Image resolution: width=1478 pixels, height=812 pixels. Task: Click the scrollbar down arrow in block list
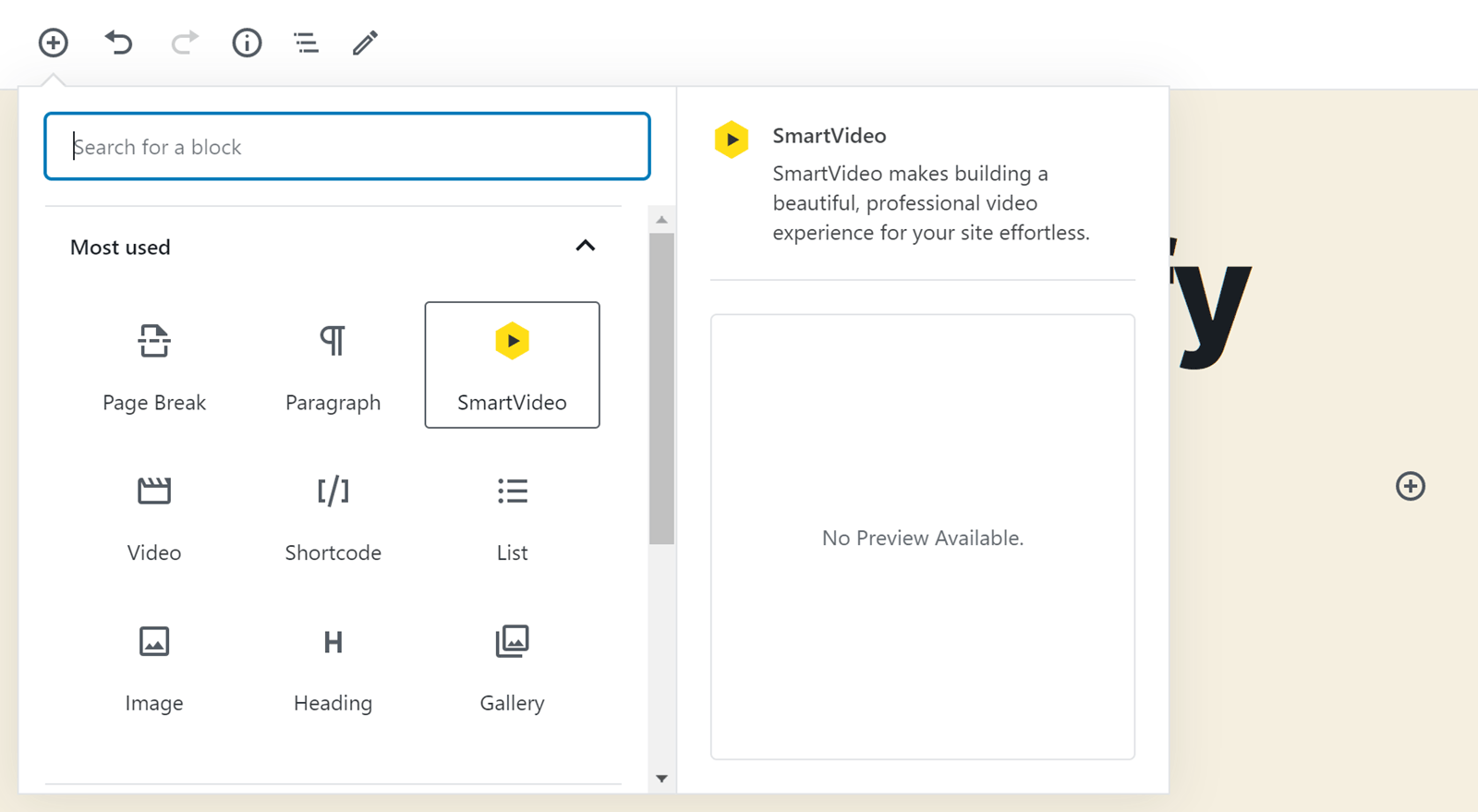pyautogui.click(x=661, y=779)
